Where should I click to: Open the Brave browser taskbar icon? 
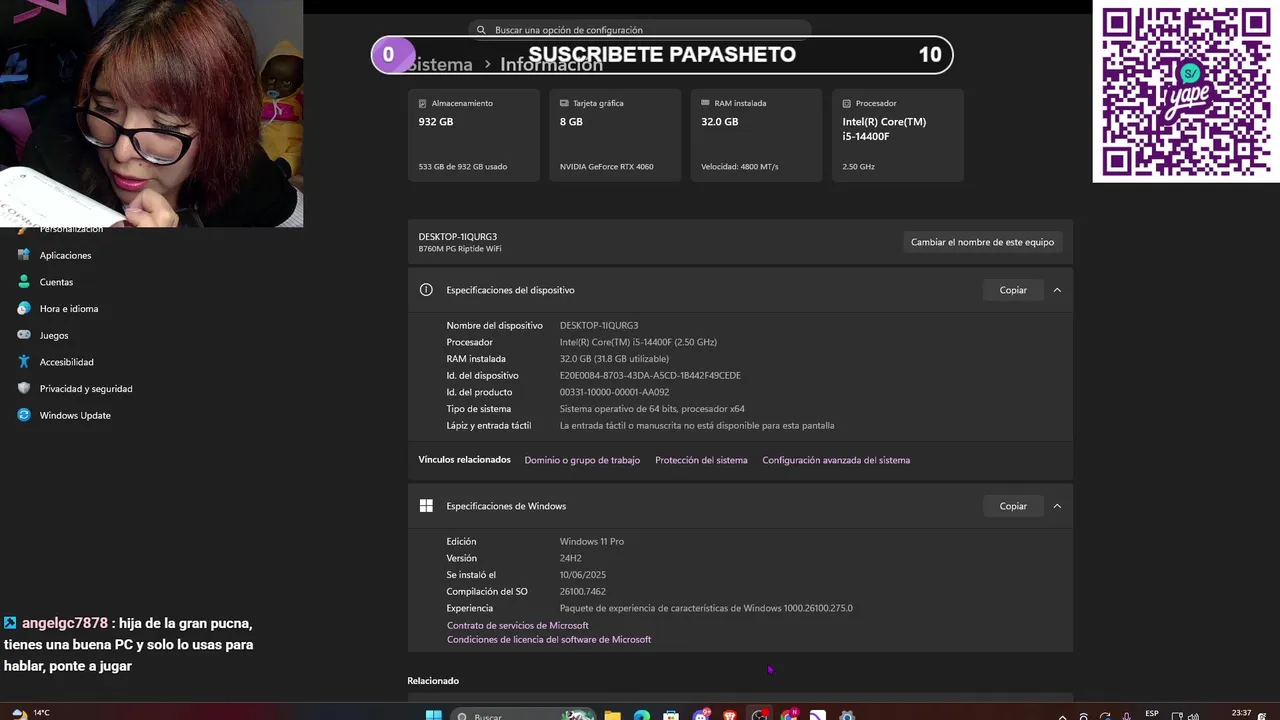tap(730, 714)
